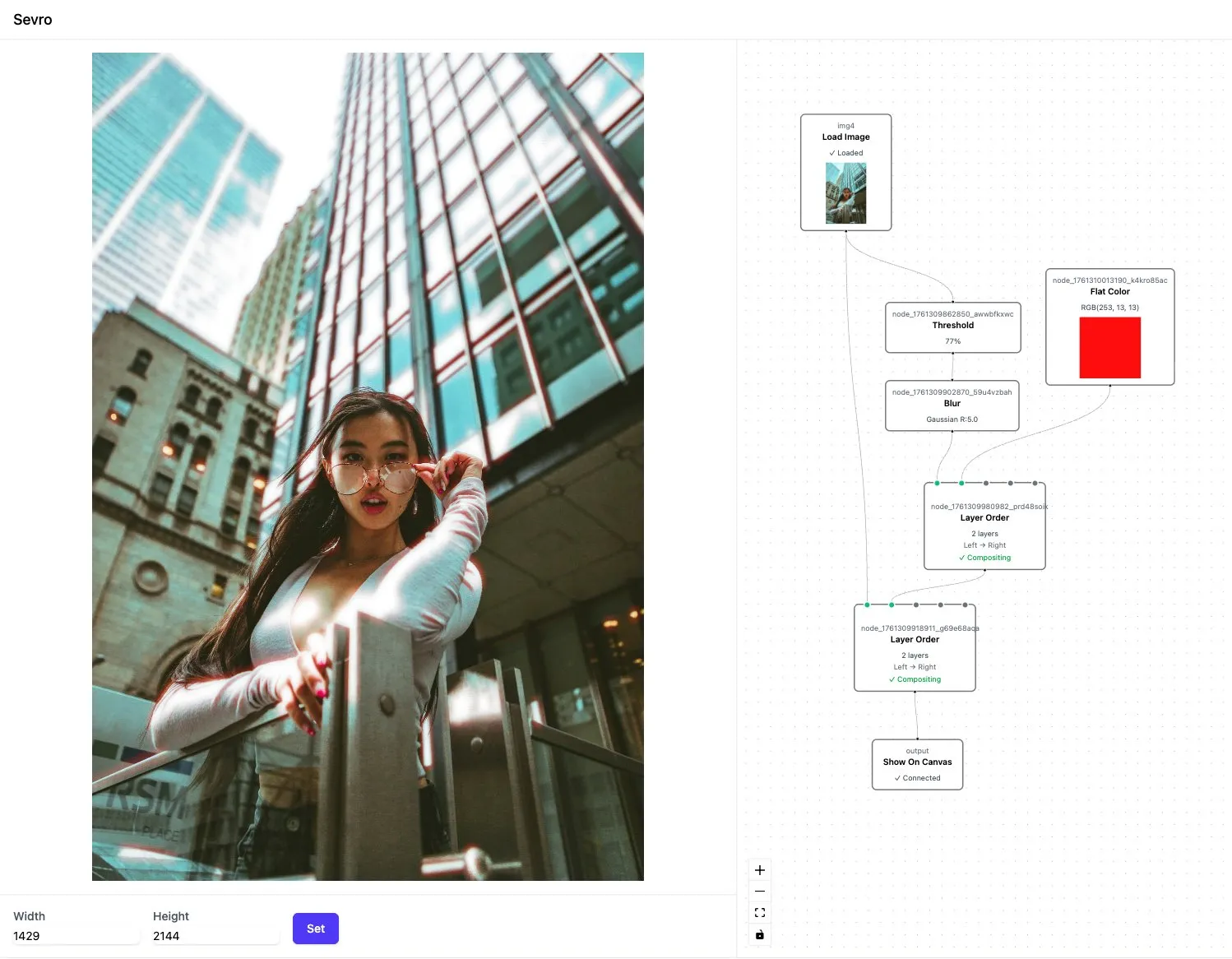Focus the Width input field

[76, 936]
